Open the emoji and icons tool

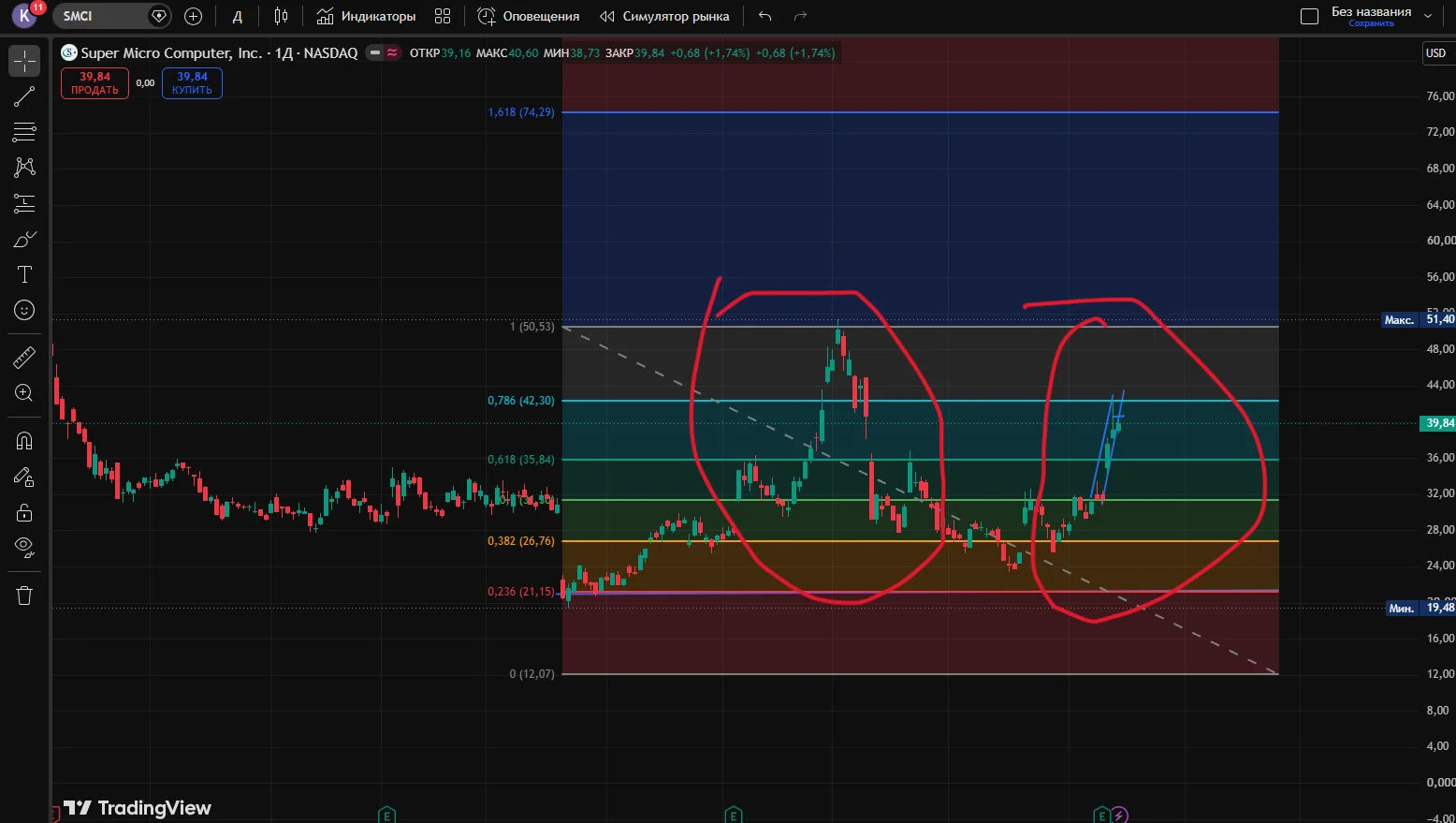[x=24, y=310]
